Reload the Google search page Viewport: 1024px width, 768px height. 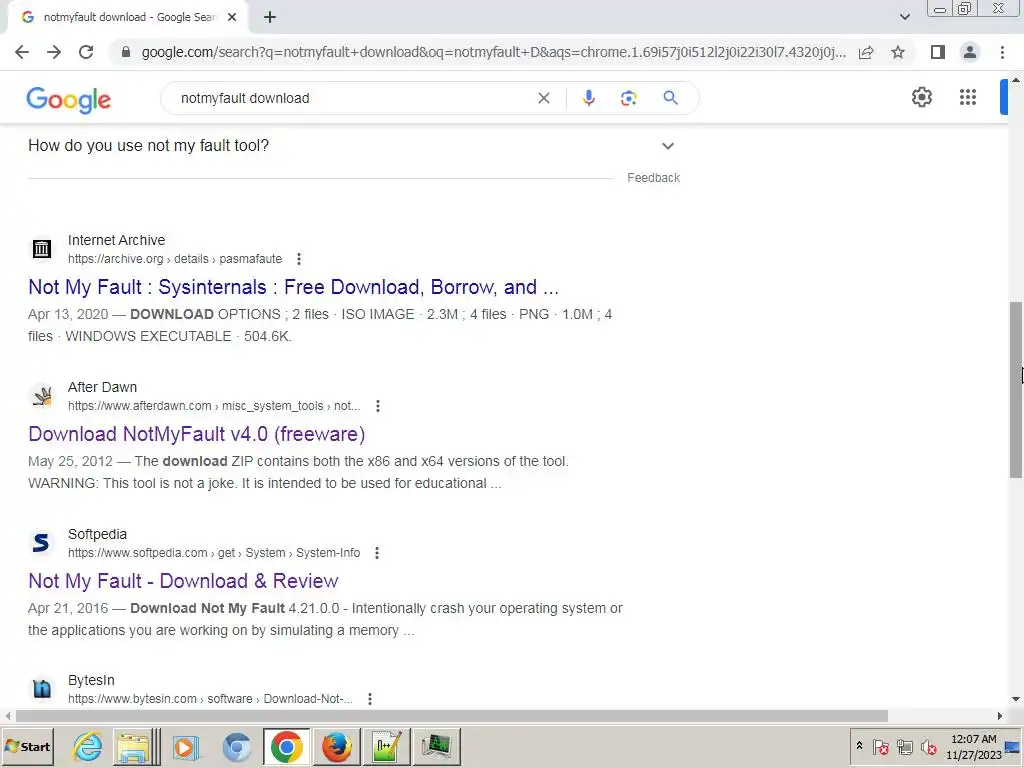pos(86,52)
